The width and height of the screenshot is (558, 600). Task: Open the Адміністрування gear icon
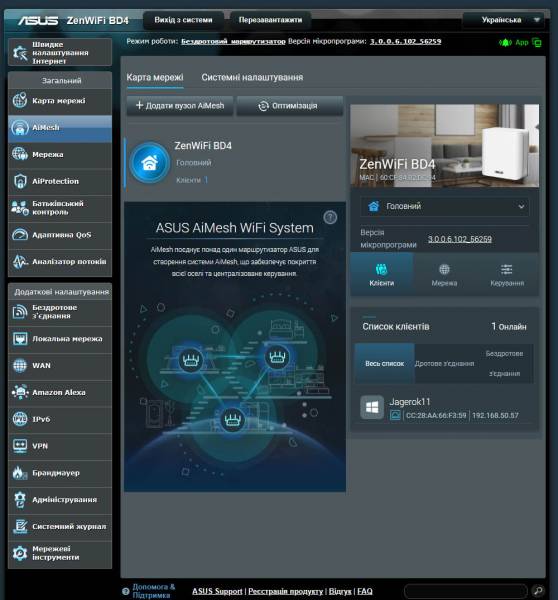pos(20,500)
